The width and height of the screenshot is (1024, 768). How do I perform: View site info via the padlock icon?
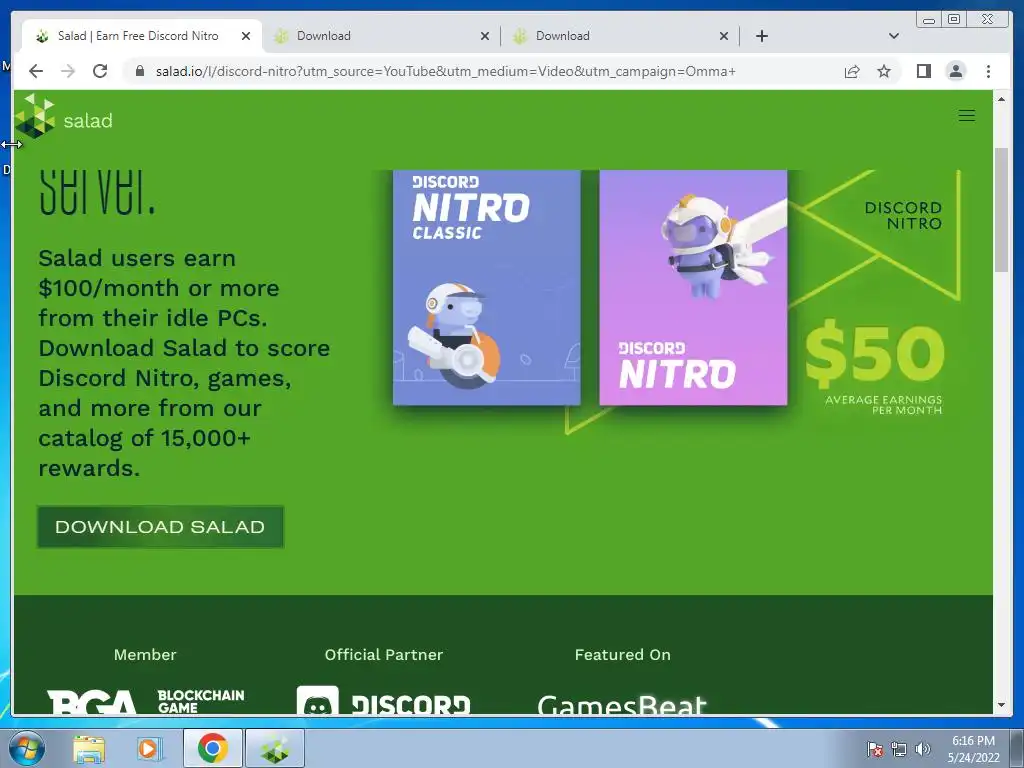click(x=139, y=71)
